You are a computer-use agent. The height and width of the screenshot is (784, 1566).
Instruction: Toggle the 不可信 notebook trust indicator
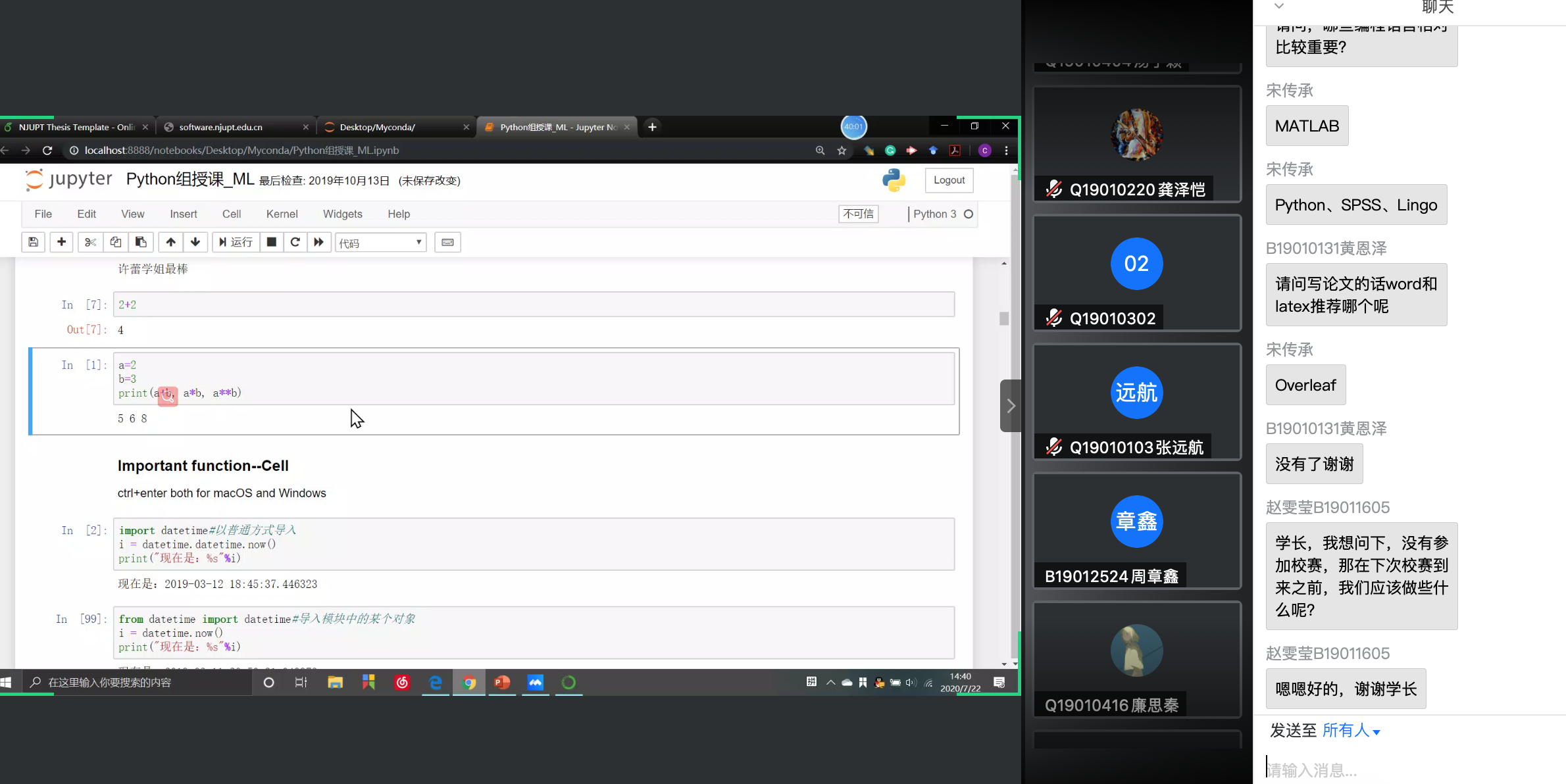pyautogui.click(x=858, y=214)
